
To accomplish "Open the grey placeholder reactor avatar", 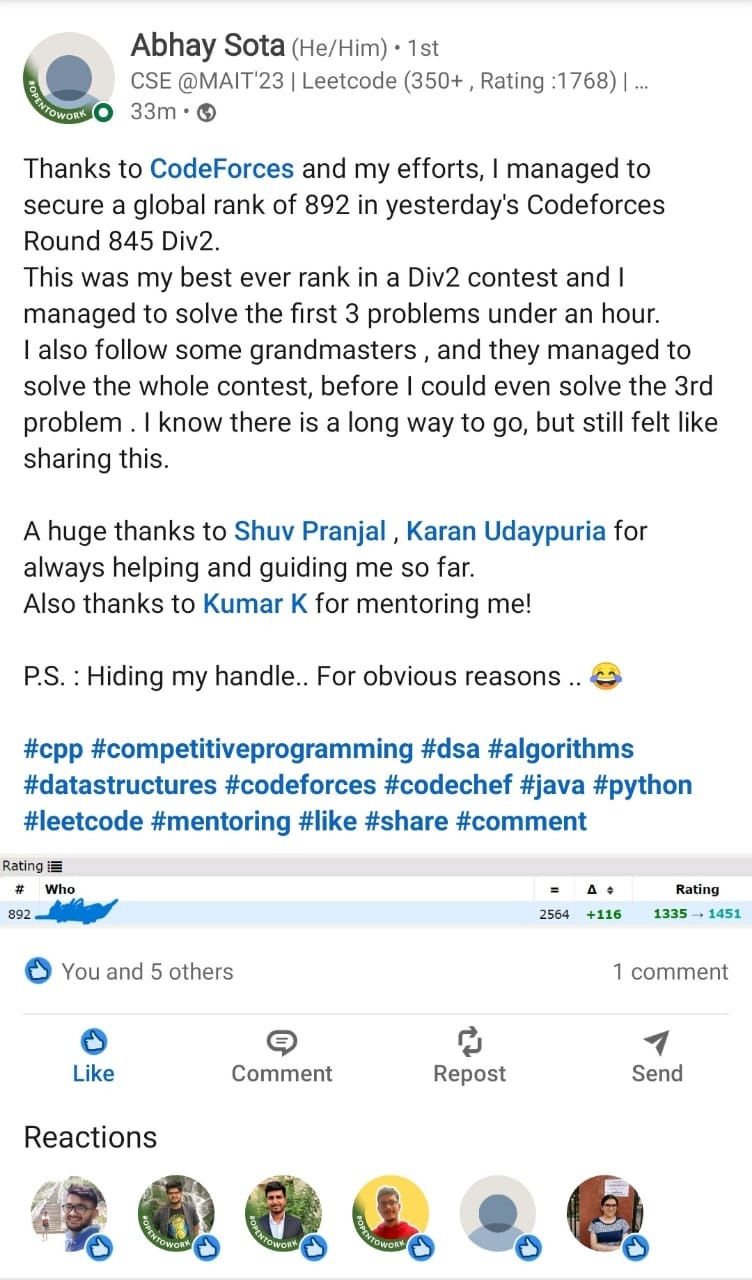I will tap(498, 1212).
